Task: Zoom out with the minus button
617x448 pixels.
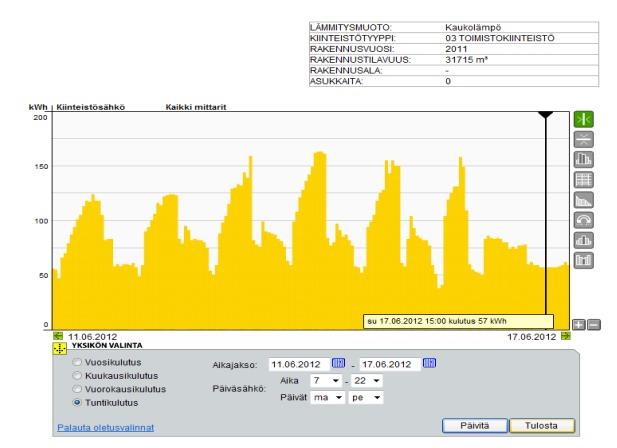Action: click(594, 325)
